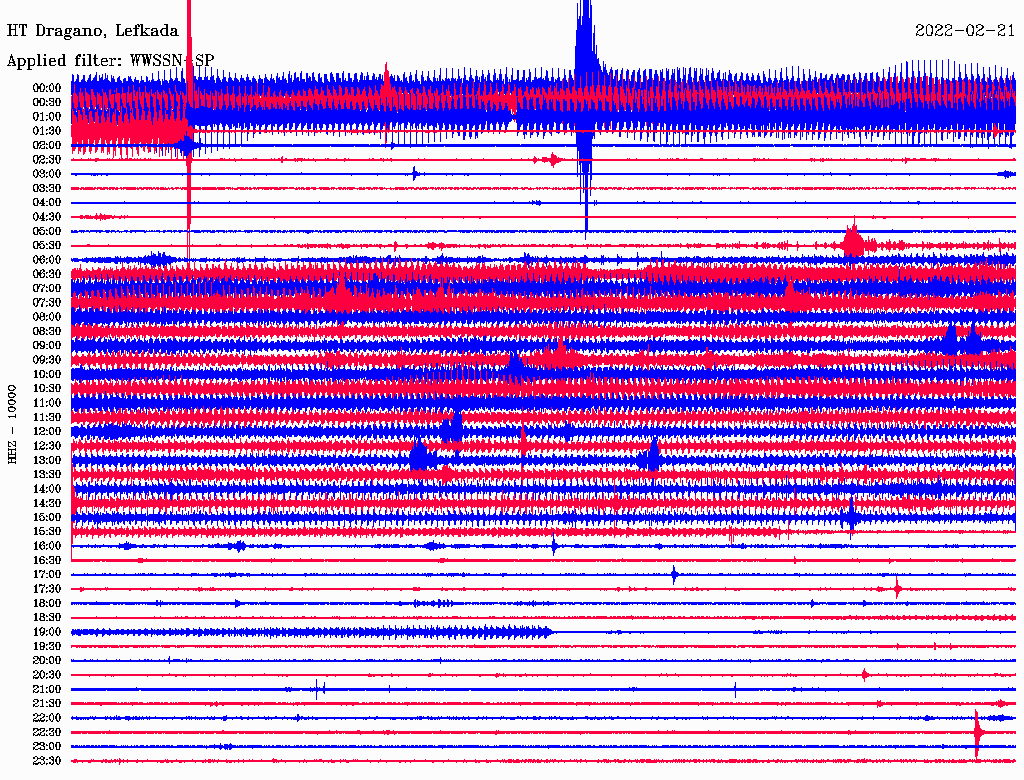
Task: Select the date label 2022-02-21
Action: (964, 31)
